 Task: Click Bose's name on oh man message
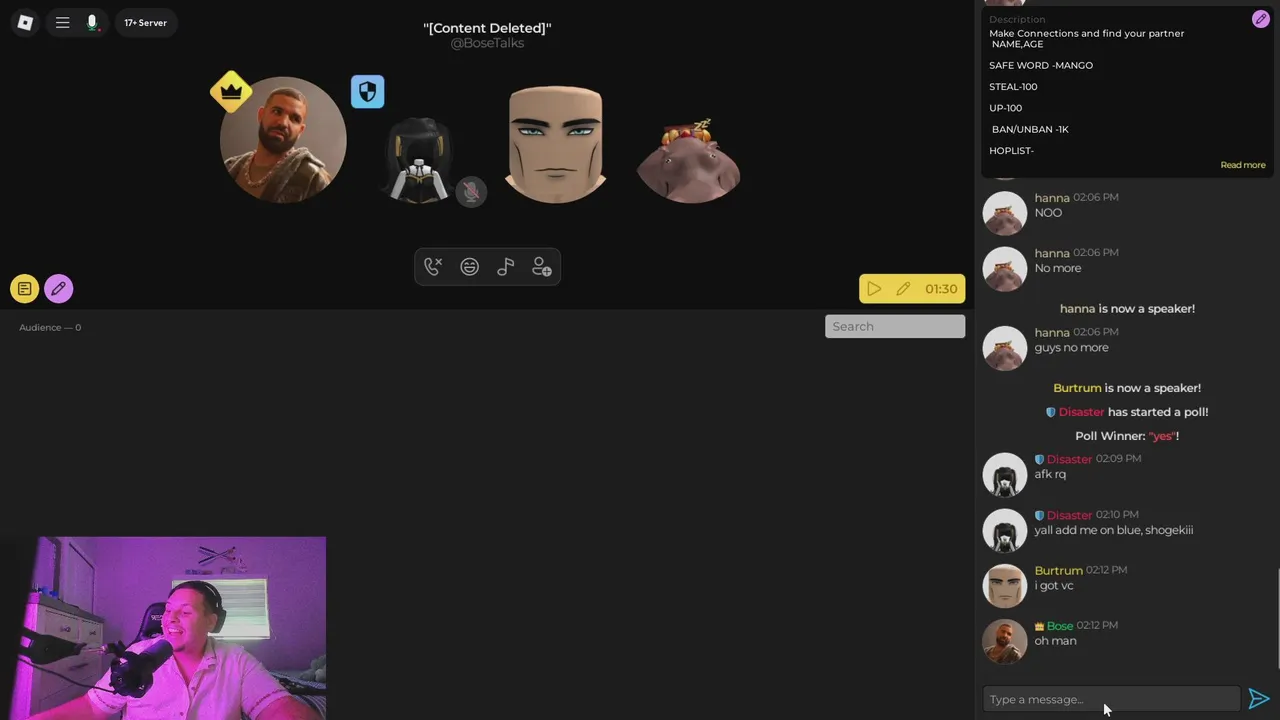(x=1060, y=626)
